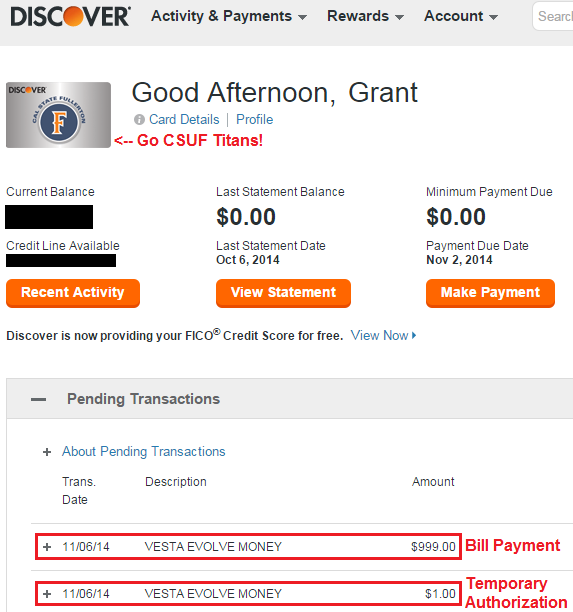573x612 pixels.
Task: Collapse the Pending Transactions section
Action: click(x=39, y=399)
